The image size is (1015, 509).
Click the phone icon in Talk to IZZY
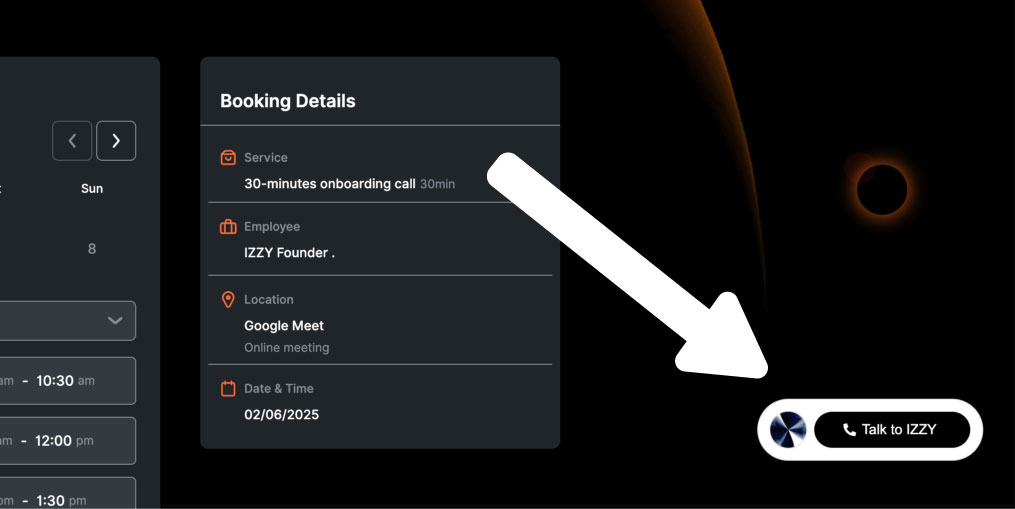point(849,429)
